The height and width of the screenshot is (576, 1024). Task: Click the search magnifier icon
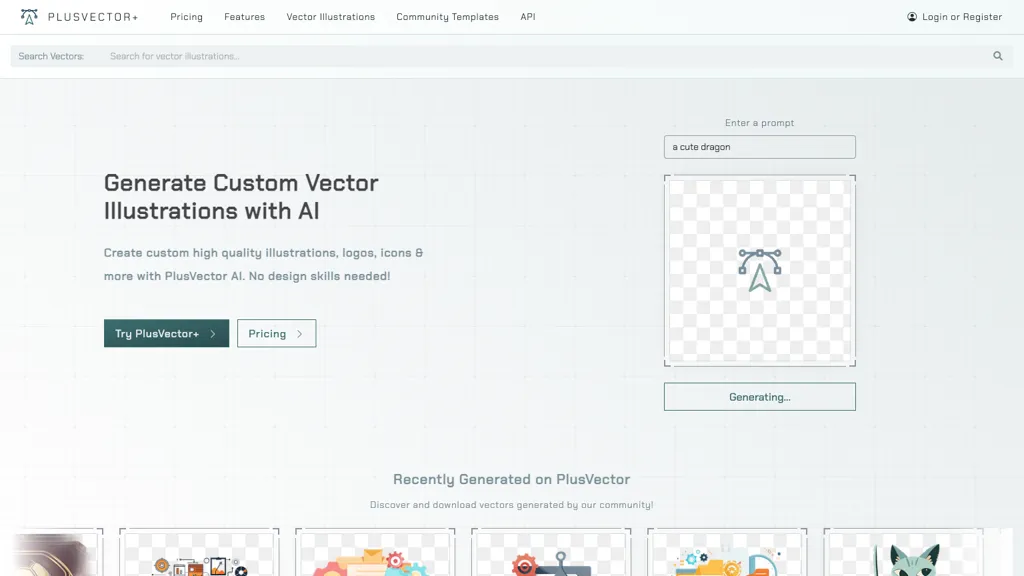[x=997, y=56]
